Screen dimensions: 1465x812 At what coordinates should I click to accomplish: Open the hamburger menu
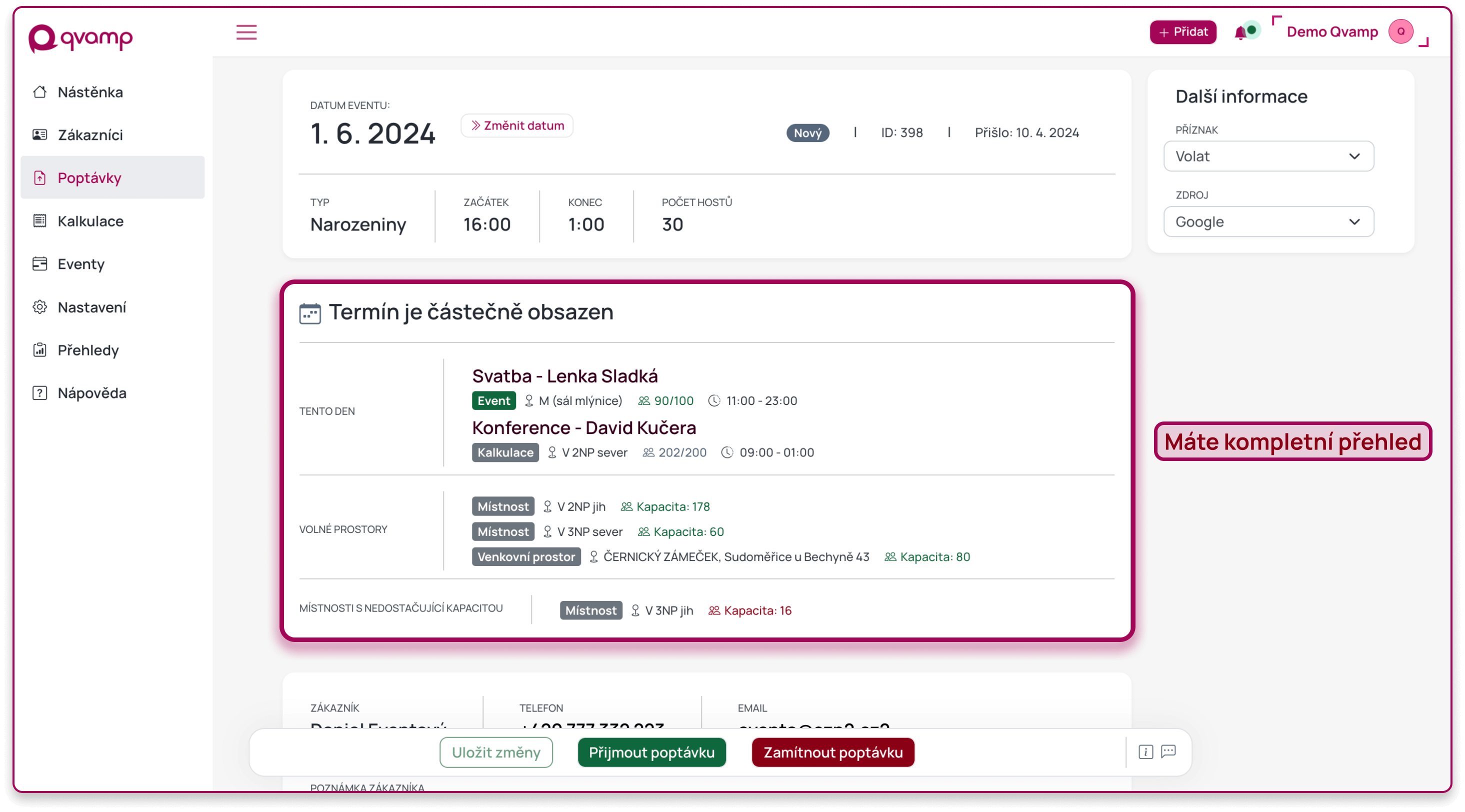246,32
